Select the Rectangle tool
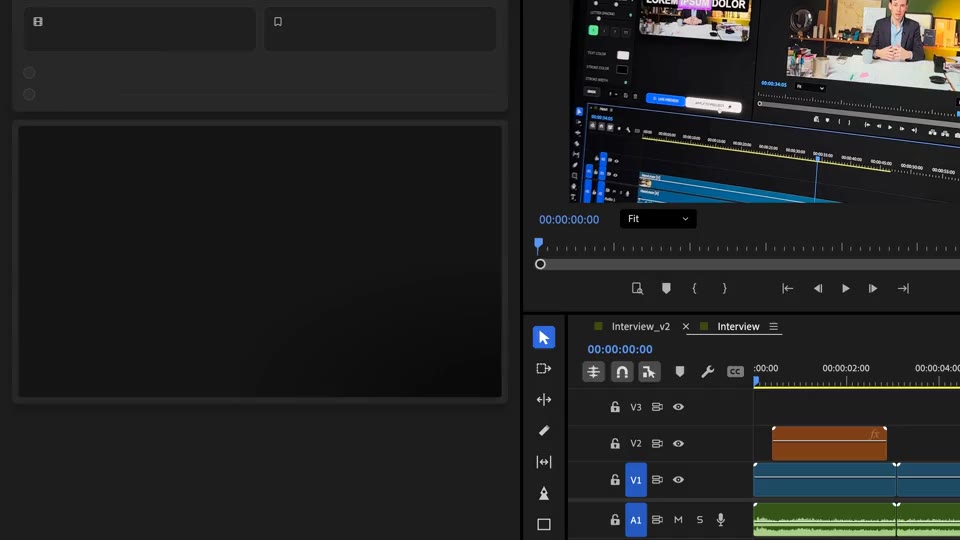 (544, 525)
